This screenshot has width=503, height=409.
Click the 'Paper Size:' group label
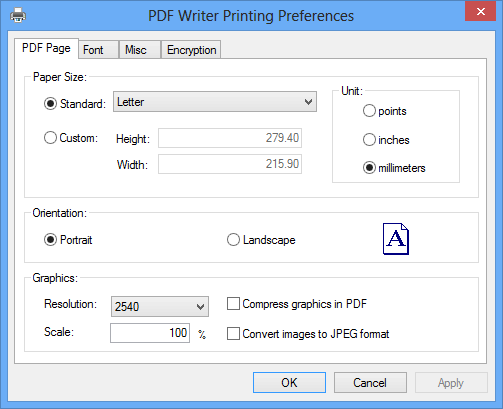click(x=60, y=77)
